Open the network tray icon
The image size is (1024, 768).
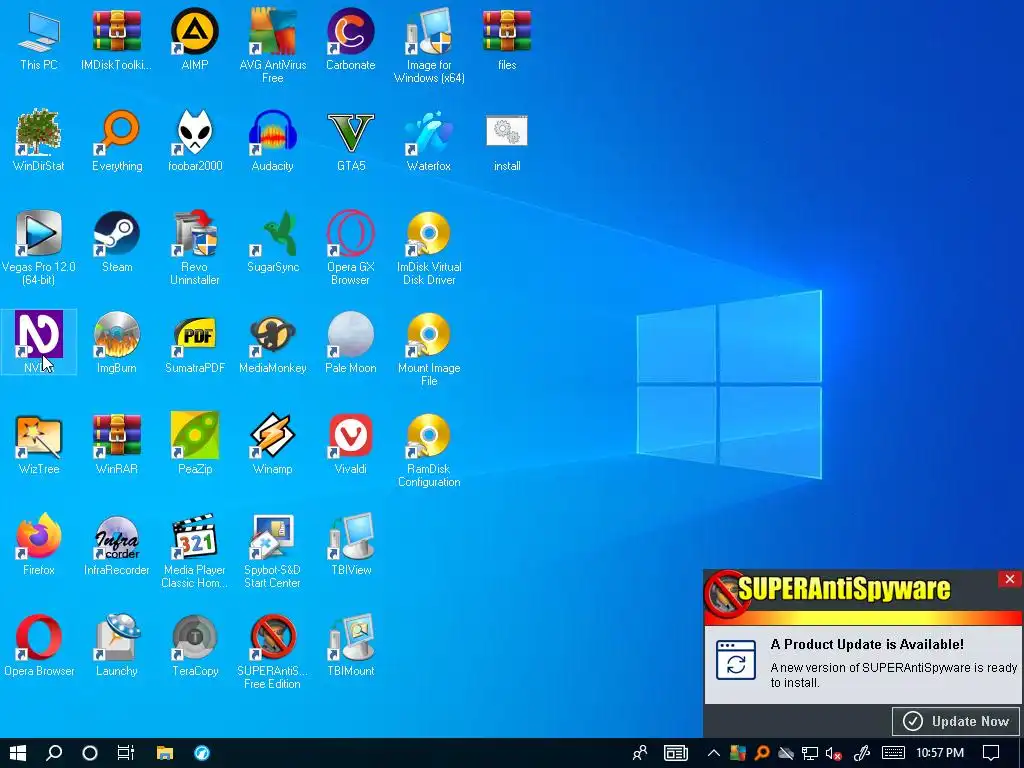(x=810, y=754)
